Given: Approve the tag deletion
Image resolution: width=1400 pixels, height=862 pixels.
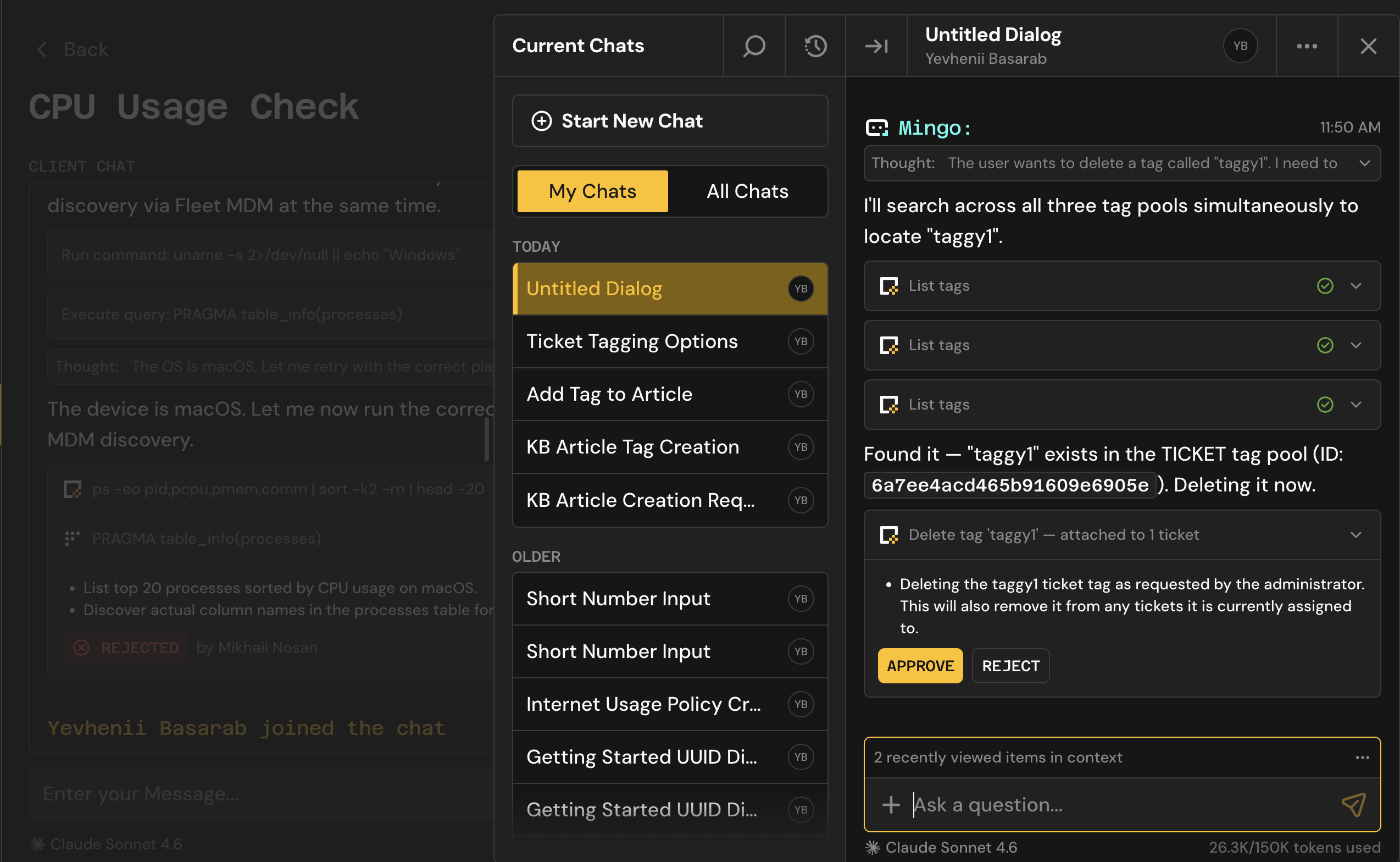Looking at the screenshot, I should point(920,665).
